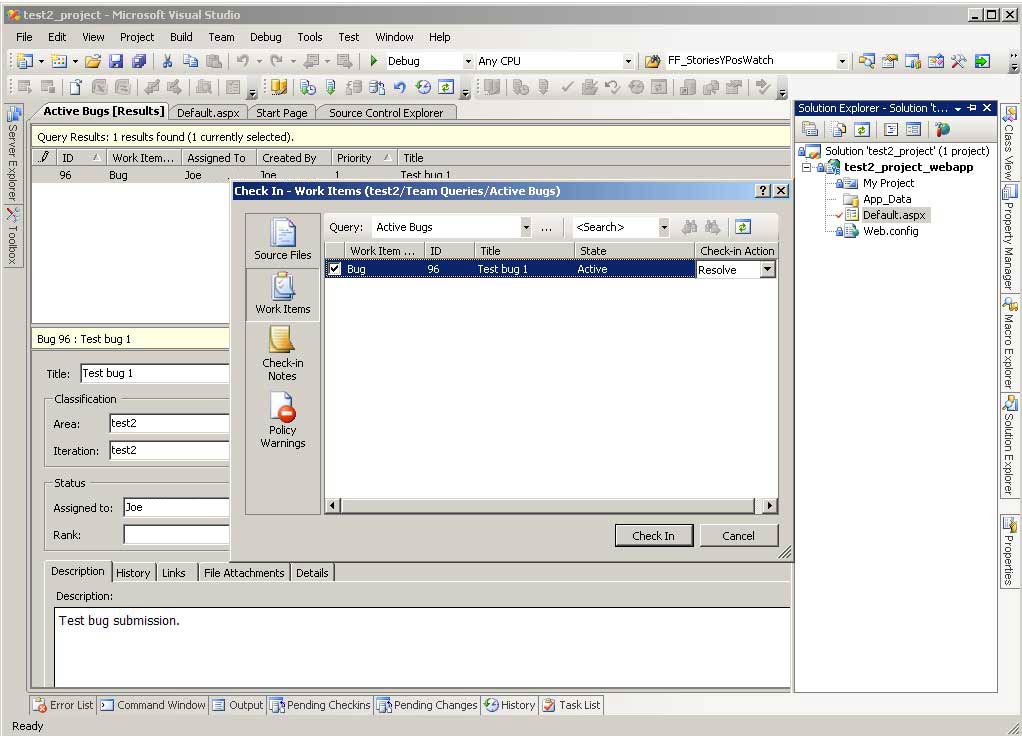Click Properties icon in Solution Explorer toolbar
The height and width of the screenshot is (736, 1022).
(x=810, y=129)
